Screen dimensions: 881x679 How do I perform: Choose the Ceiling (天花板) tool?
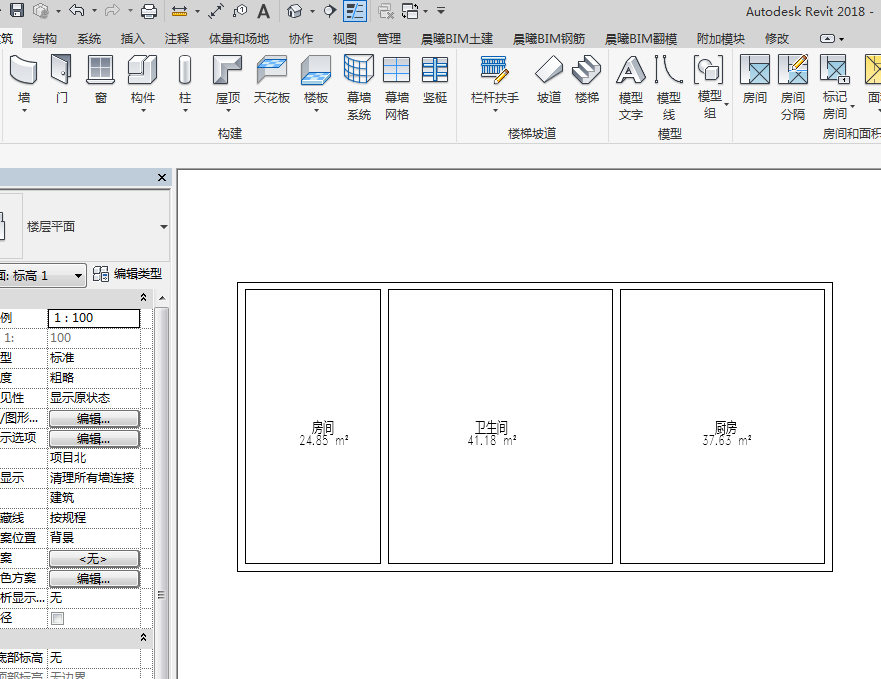(x=272, y=79)
